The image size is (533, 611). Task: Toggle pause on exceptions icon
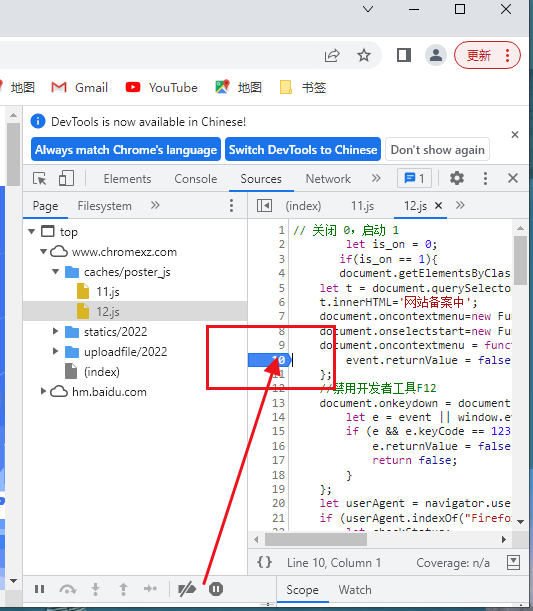[x=215, y=589]
